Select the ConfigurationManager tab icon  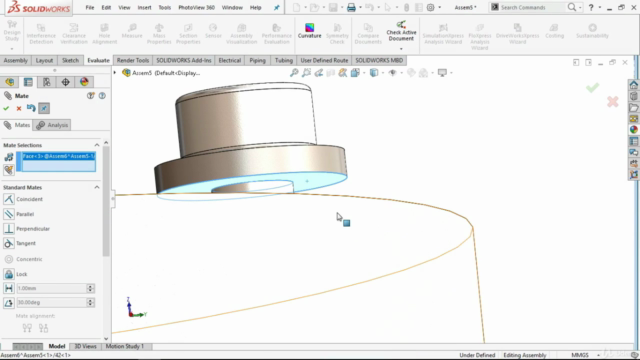coord(47,82)
